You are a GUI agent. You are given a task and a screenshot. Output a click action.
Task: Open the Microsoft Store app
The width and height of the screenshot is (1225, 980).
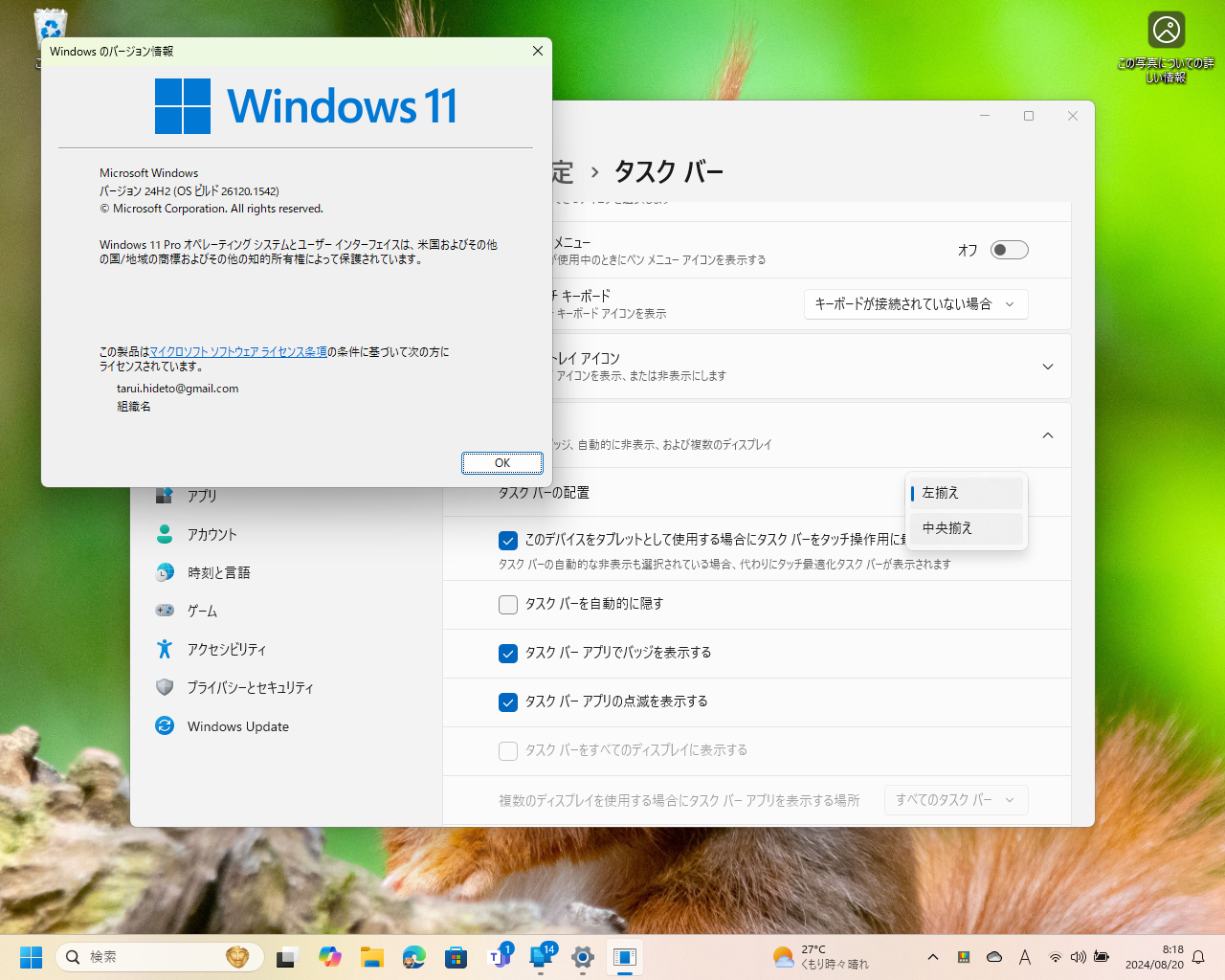click(x=457, y=957)
